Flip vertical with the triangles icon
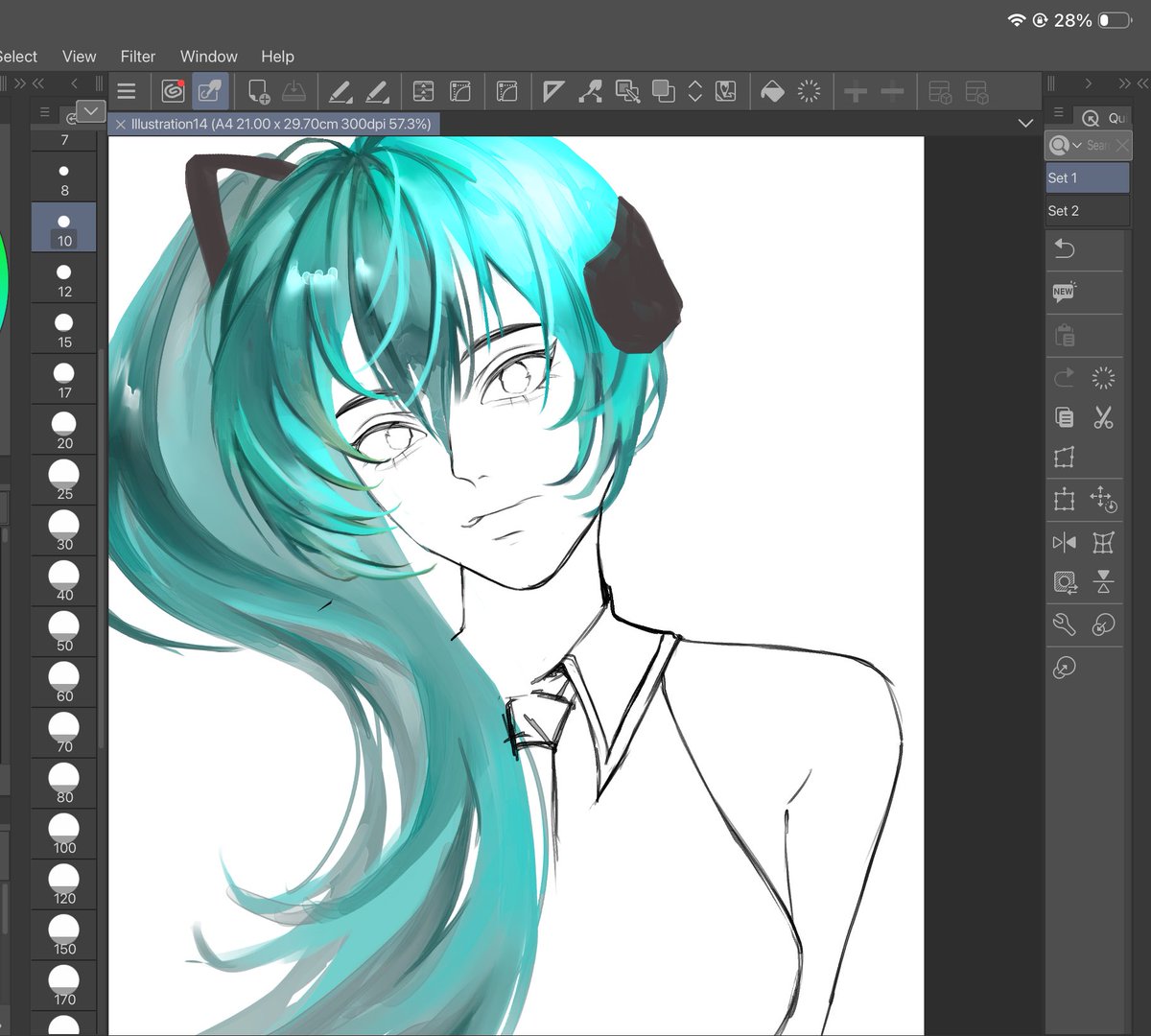Image resolution: width=1151 pixels, height=1036 pixels. [x=1103, y=581]
